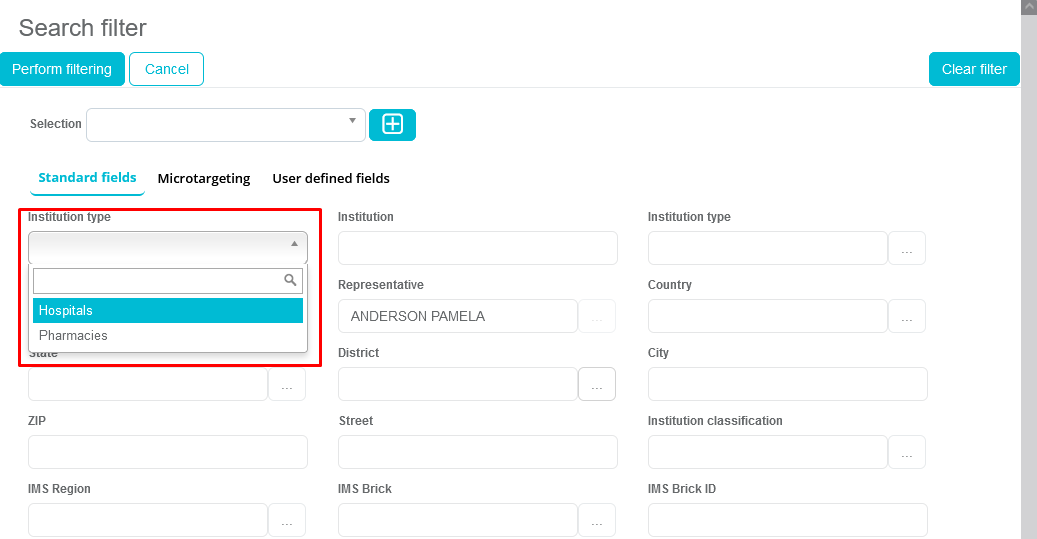The width and height of the screenshot is (1037, 539).
Task: Open the Country lookup ellipsis button
Action: coord(906,316)
